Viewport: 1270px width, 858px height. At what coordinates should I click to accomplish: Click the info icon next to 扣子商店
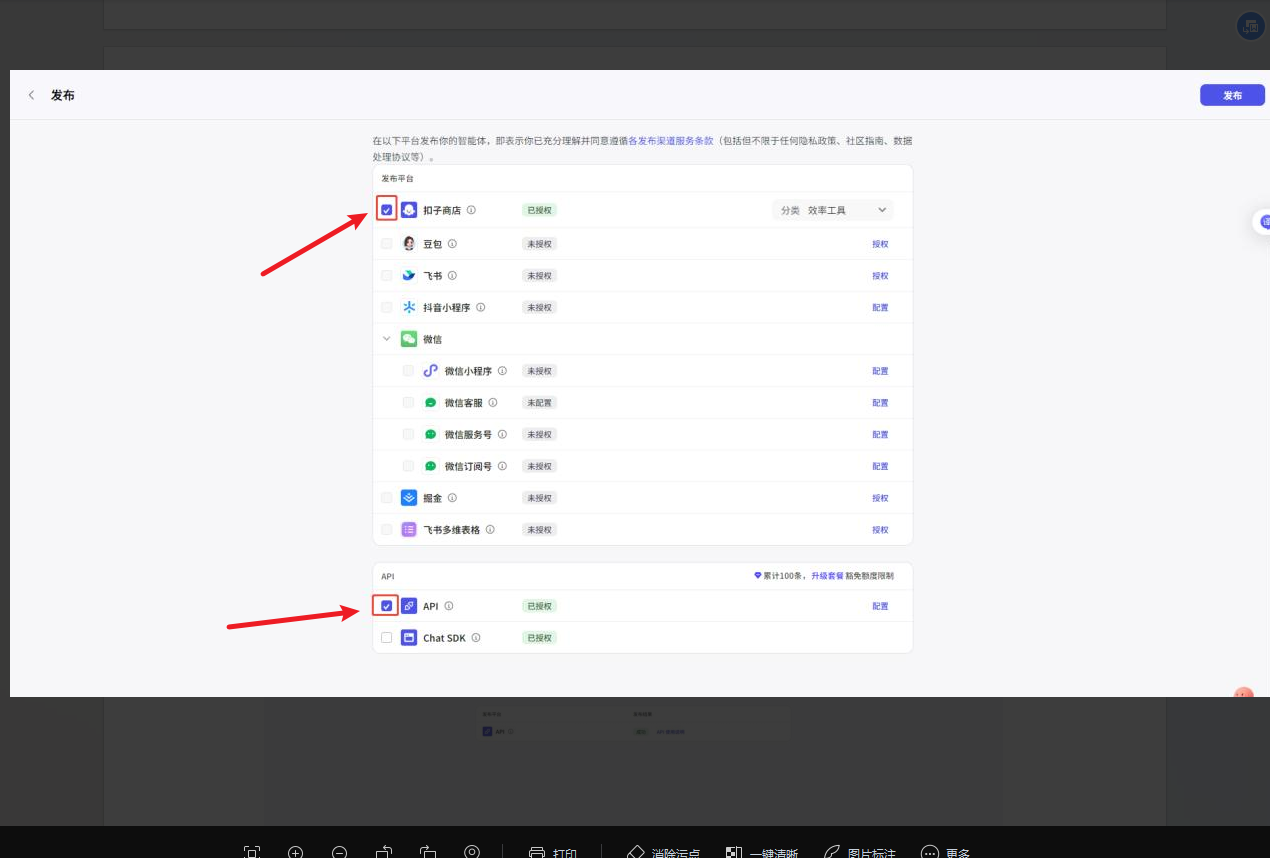471,210
